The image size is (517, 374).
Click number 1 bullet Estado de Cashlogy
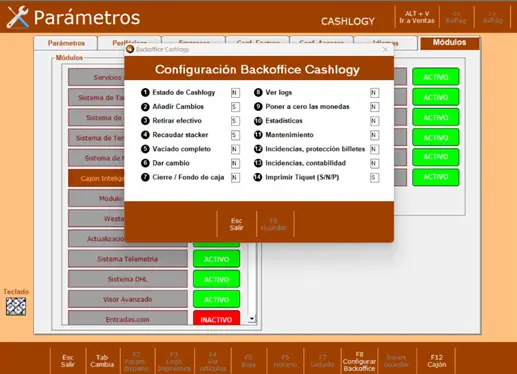click(145, 92)
